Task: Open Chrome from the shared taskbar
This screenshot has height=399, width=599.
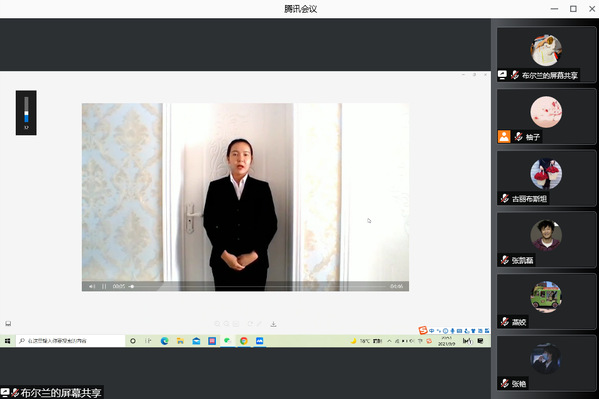Action: [244, 341]
